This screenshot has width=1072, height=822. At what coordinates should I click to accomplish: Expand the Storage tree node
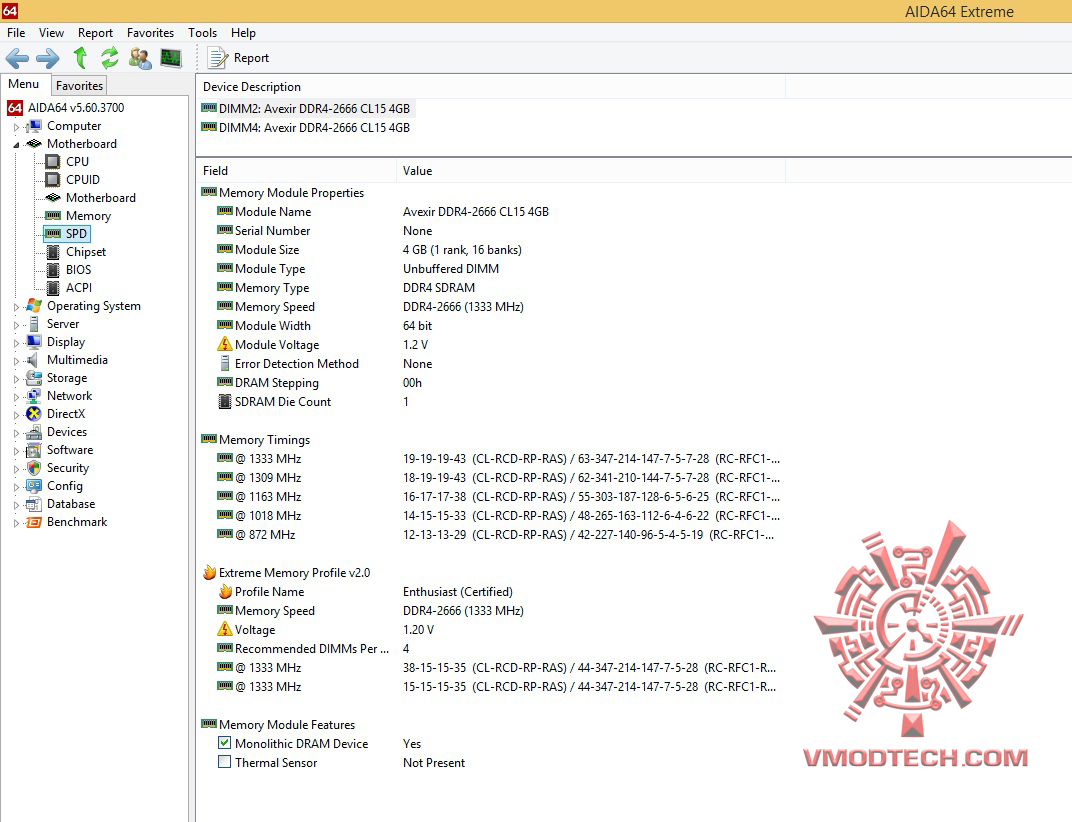point(16,379)
